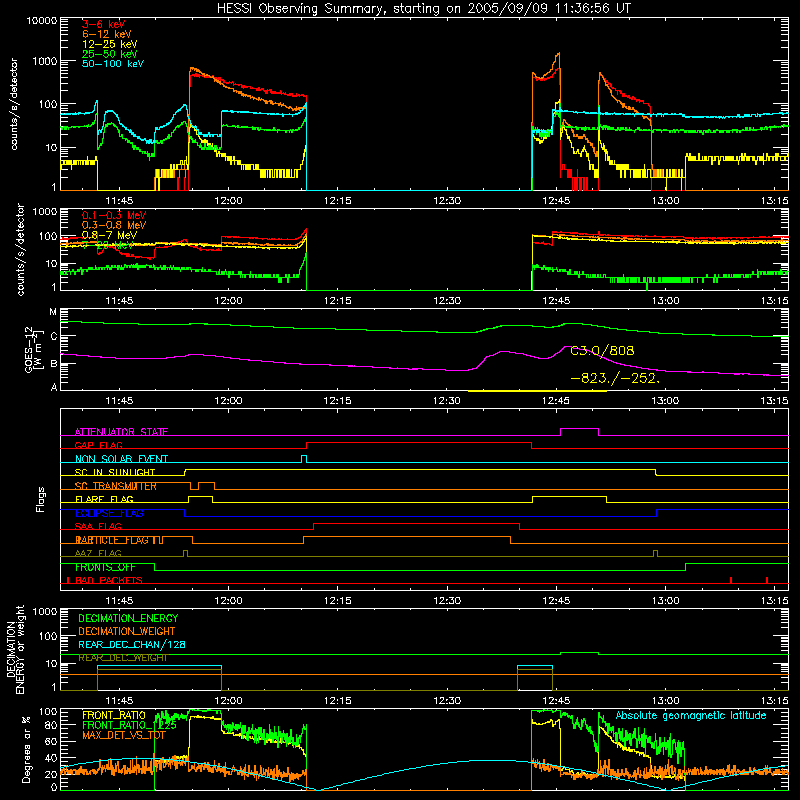Viewport: 800px width, 800px height.
Task: Click the 'Flags' axis label
Action: tap(40, 499)
